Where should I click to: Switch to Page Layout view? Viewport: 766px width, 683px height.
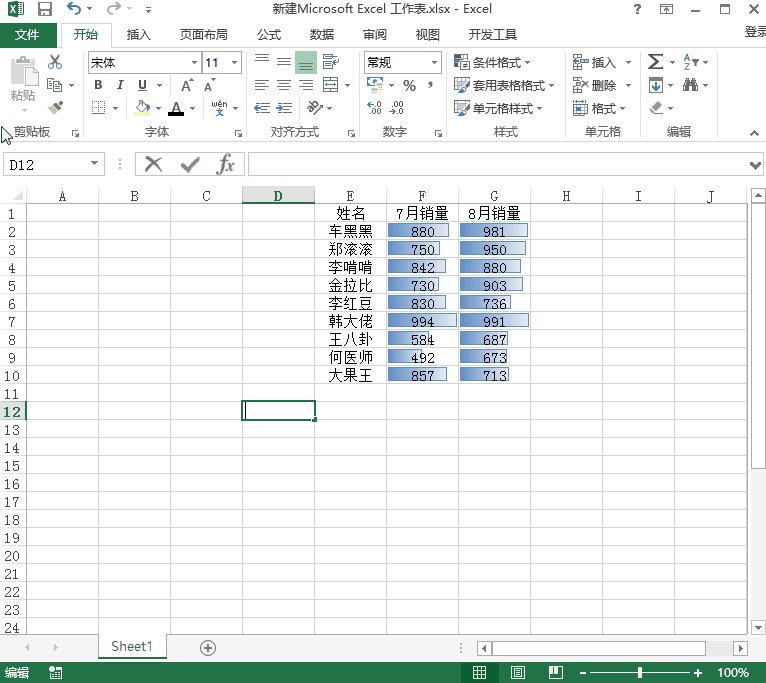pos(518,673)
